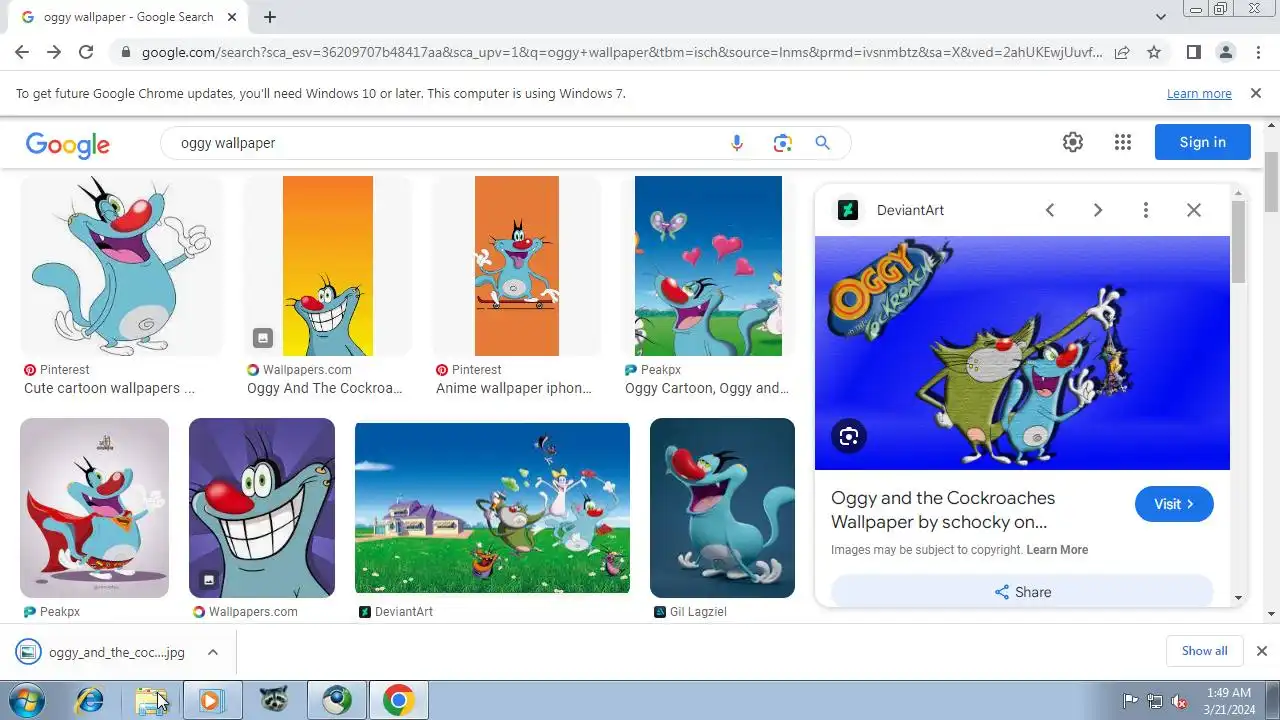Open Windows Media Player from the taskbar

[210, 700]
